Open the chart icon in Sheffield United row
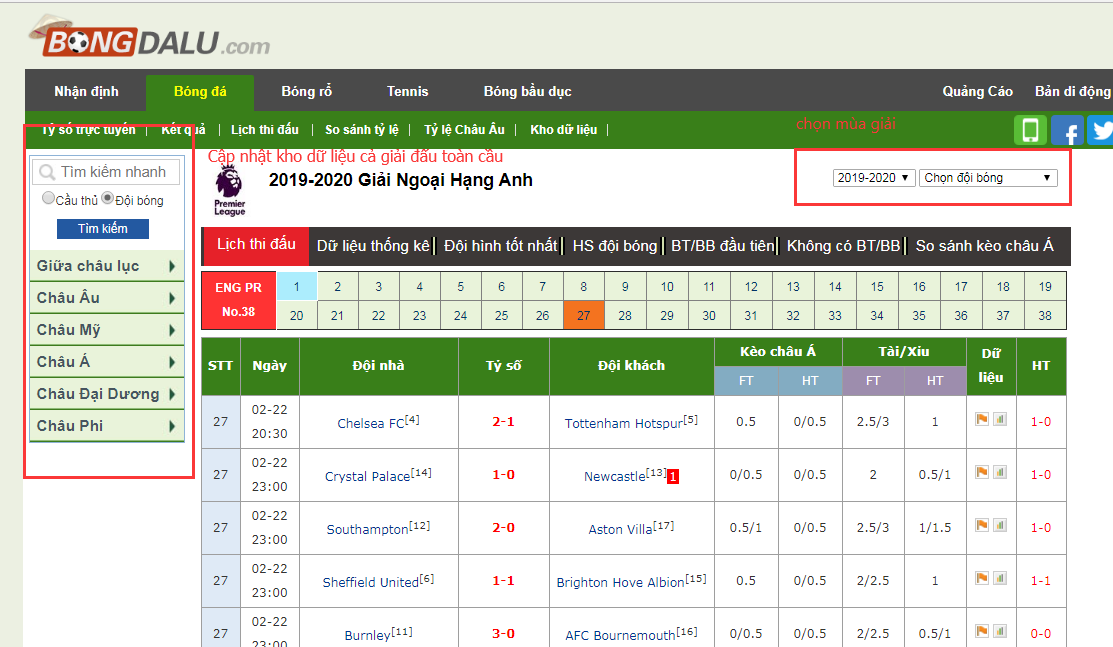1113x647 pixels. click(x=999, y=578)
